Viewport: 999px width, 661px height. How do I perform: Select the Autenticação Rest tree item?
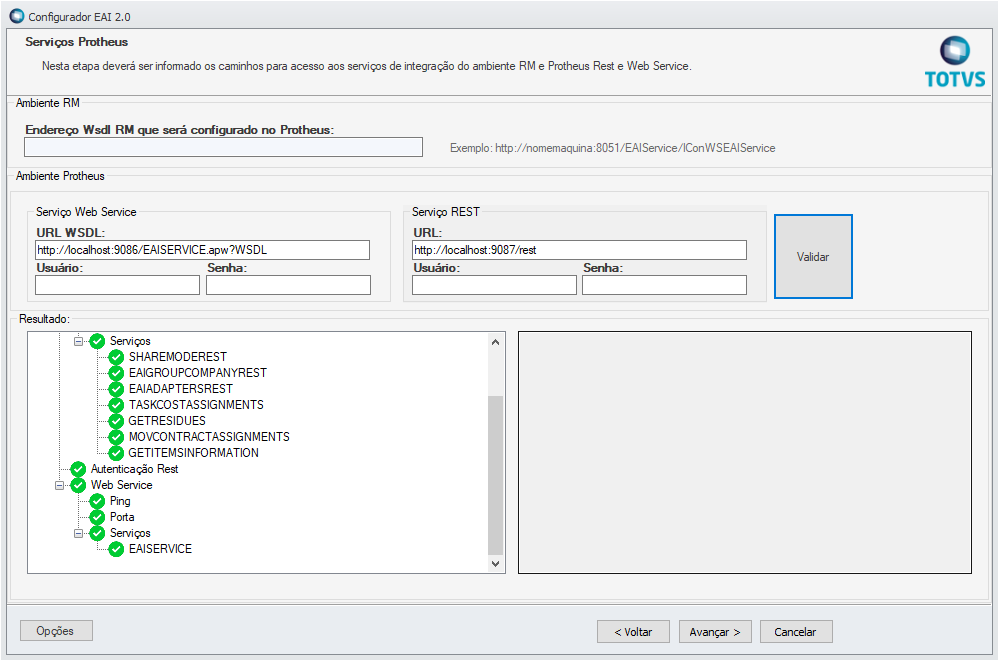134,469
